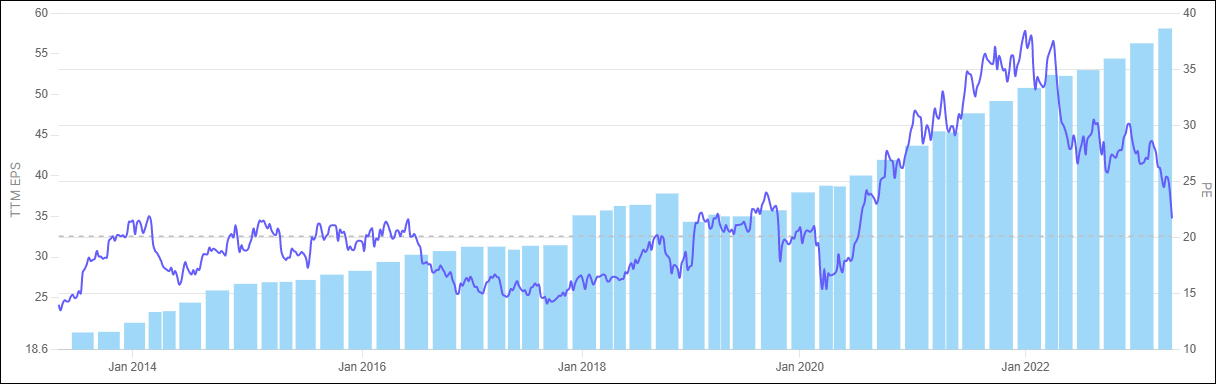
Task: Click the "45" tick on the left axis
Action: click(41, 135)
